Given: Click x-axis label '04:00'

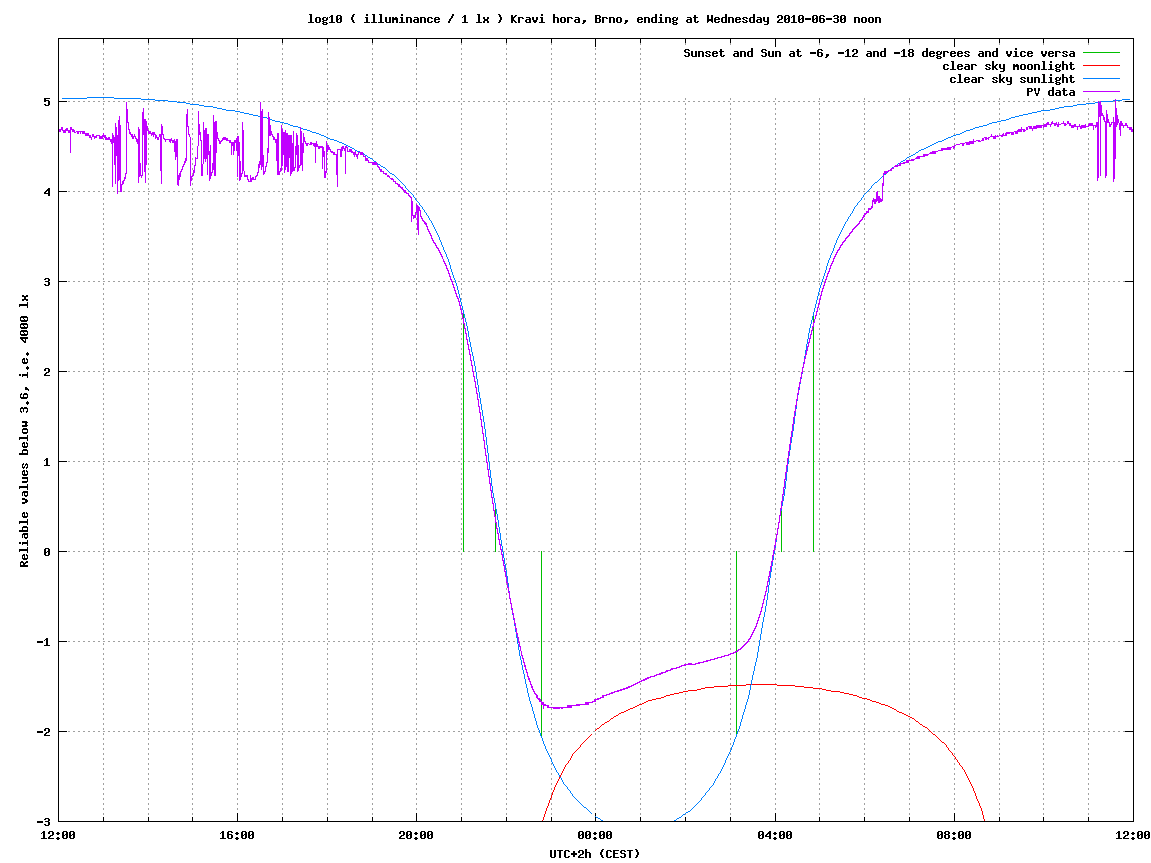Looking at the screenshot, I should [x=774, y=835].
